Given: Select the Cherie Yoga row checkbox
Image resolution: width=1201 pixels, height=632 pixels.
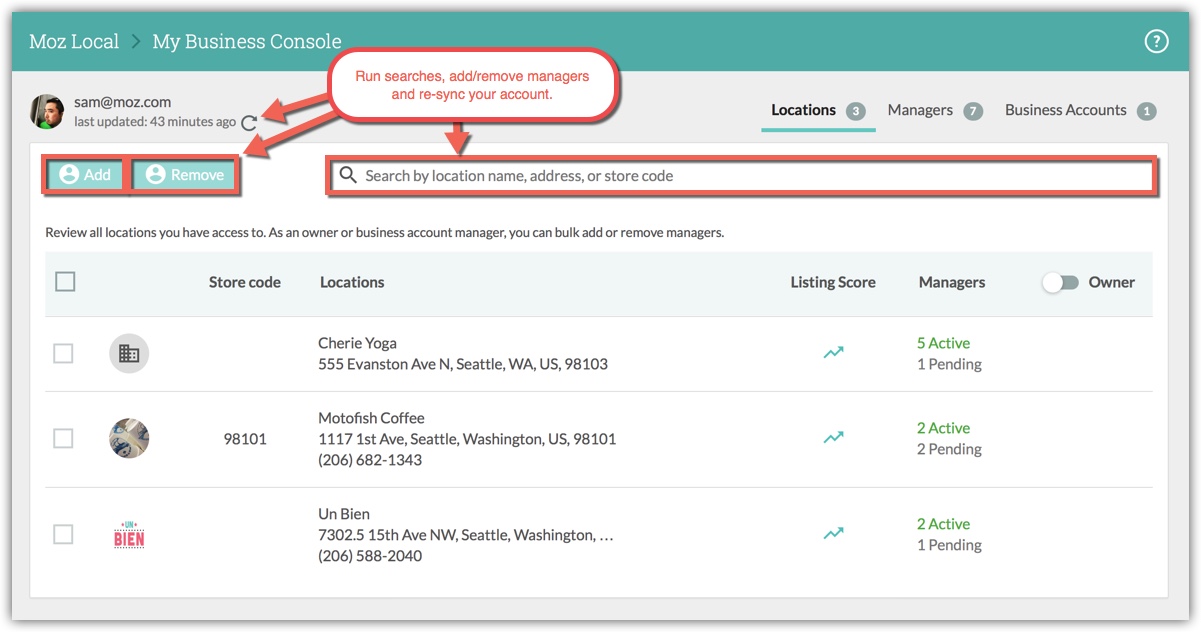Looking at the screenshot, I should point(63,353).
